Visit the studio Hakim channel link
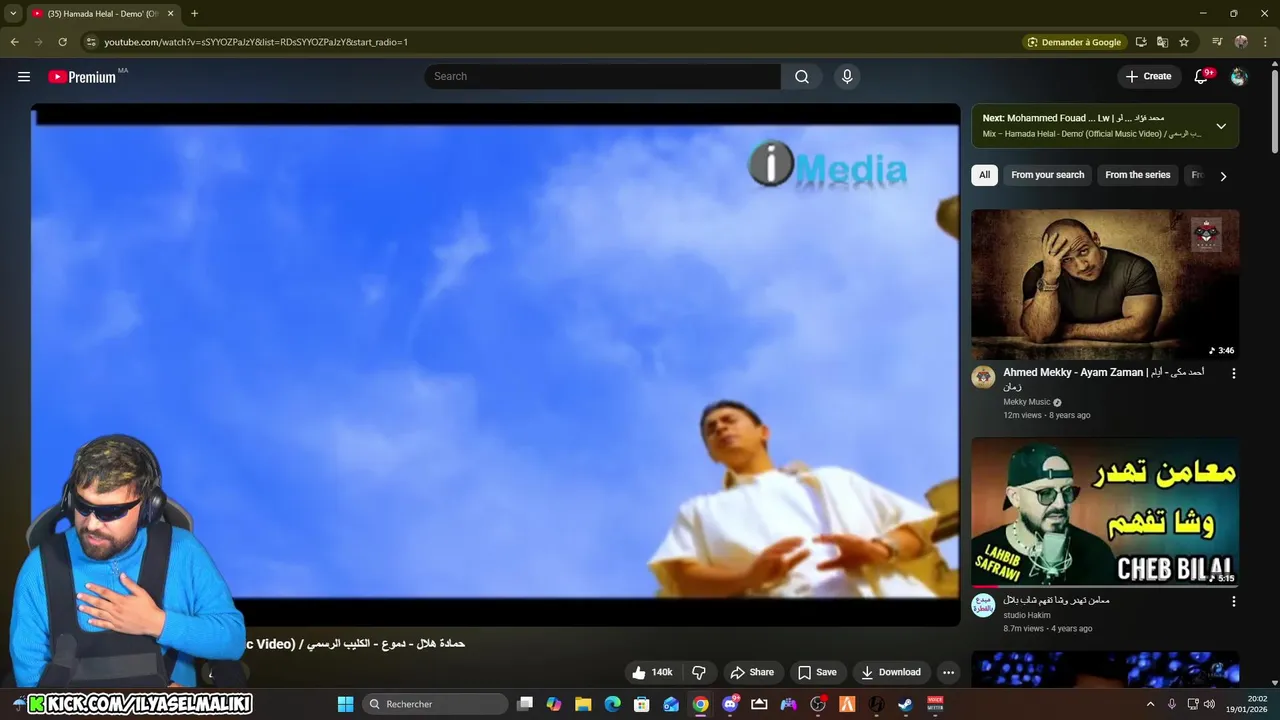This screenshot has height=720, width=1280. click(x=1027, y=615)
